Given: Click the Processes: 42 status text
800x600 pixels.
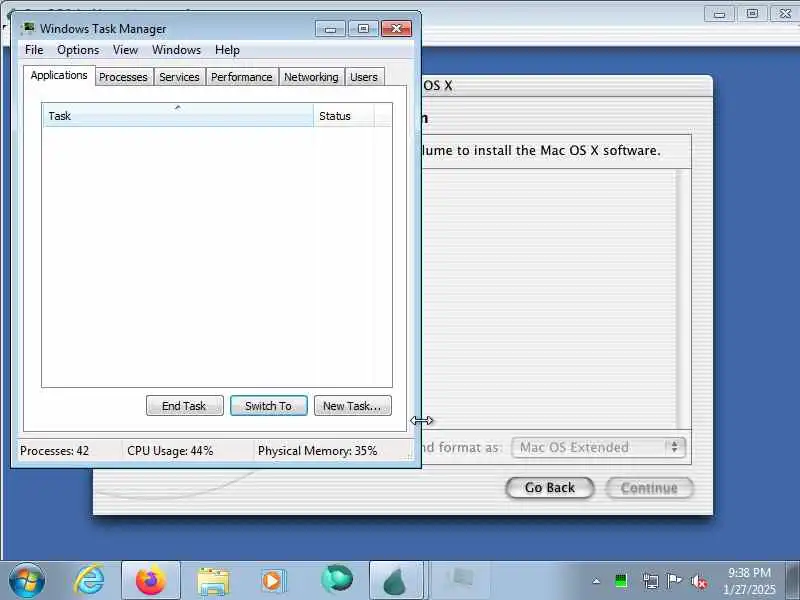Looking at the screenshot, I should (x=54, y=451).
